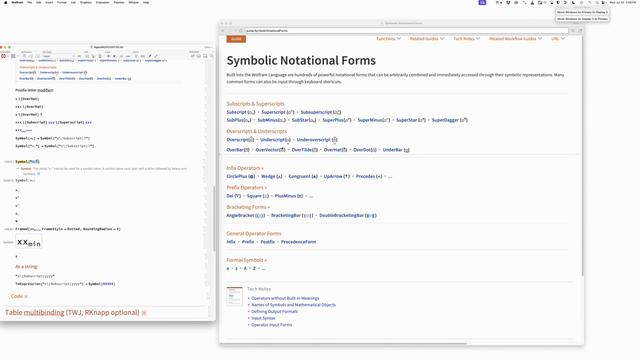Open the Del prefix operator link
The image size is (640, 360).
pyautogui.click(x=234, y=196)
